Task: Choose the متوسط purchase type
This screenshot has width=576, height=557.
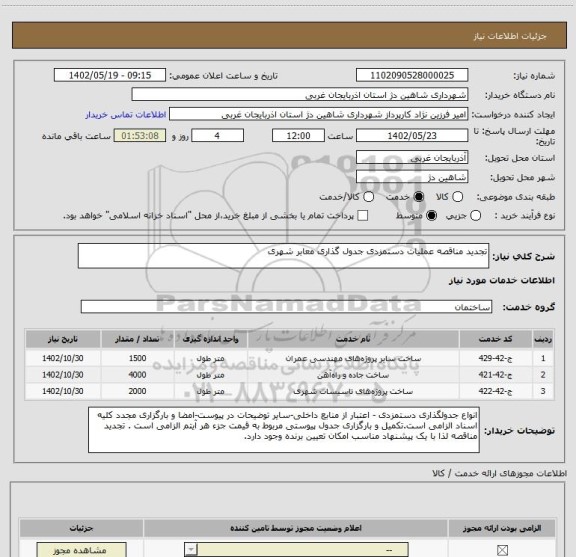Action: pos(431,216)
